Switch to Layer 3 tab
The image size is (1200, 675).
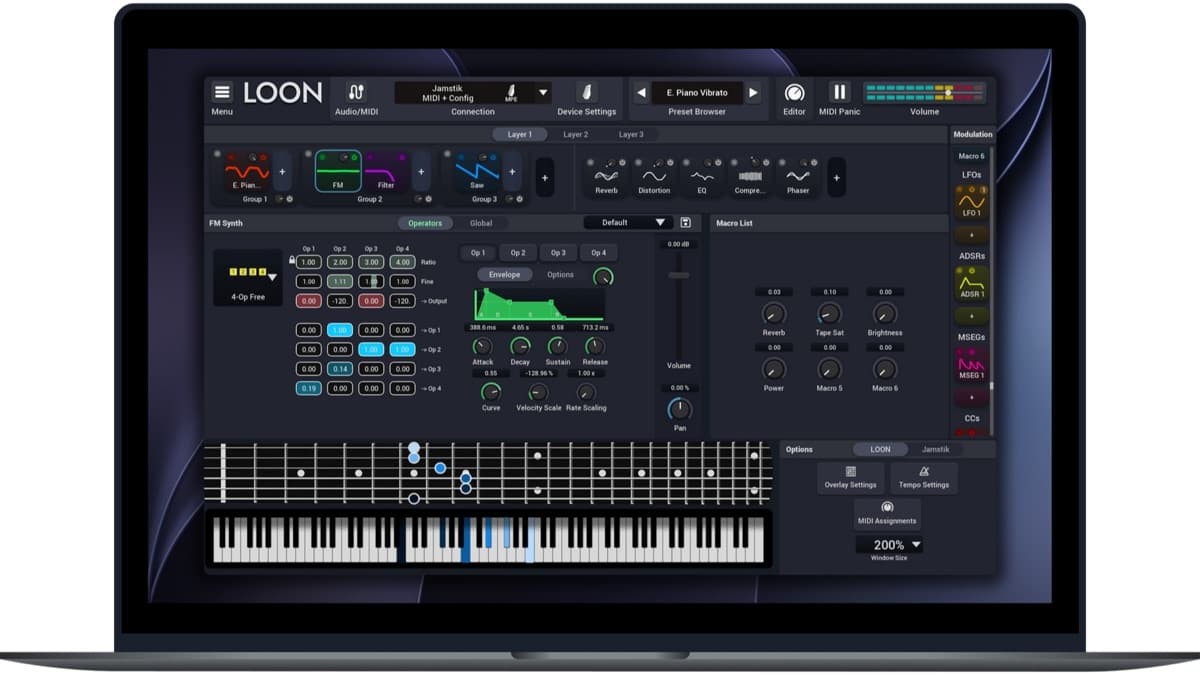(x=630, y=134)
